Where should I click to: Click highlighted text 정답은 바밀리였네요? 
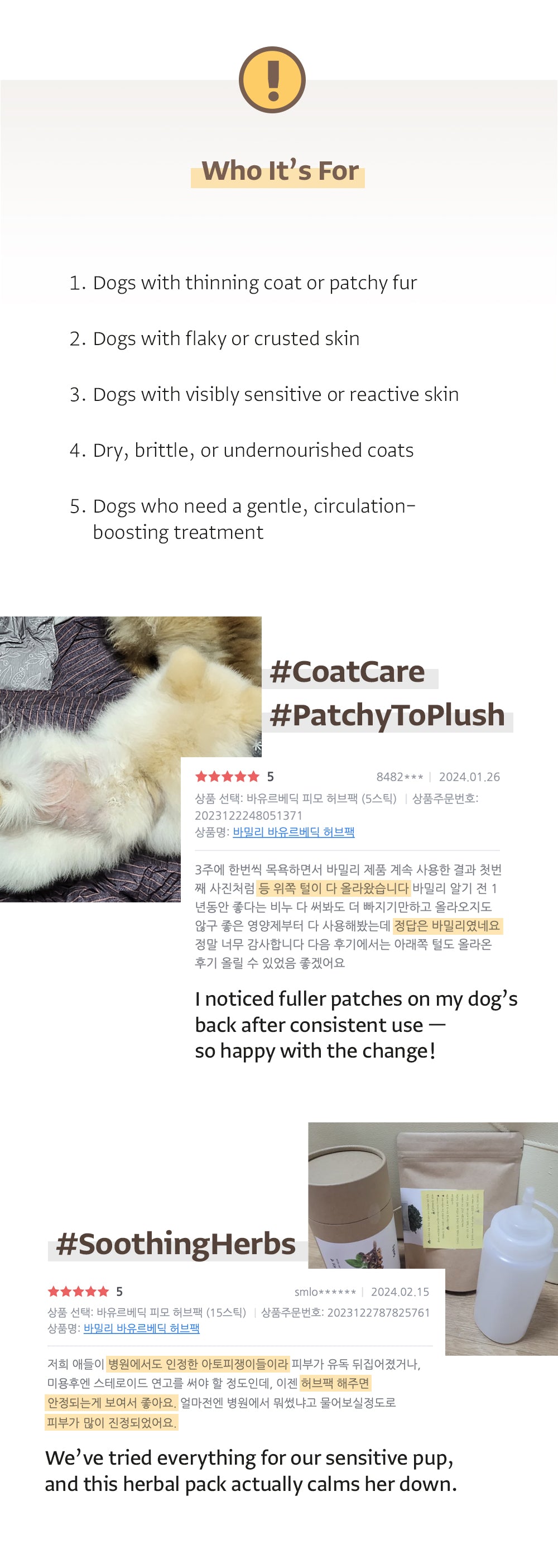pyautogui.click(x=448, y=925)
